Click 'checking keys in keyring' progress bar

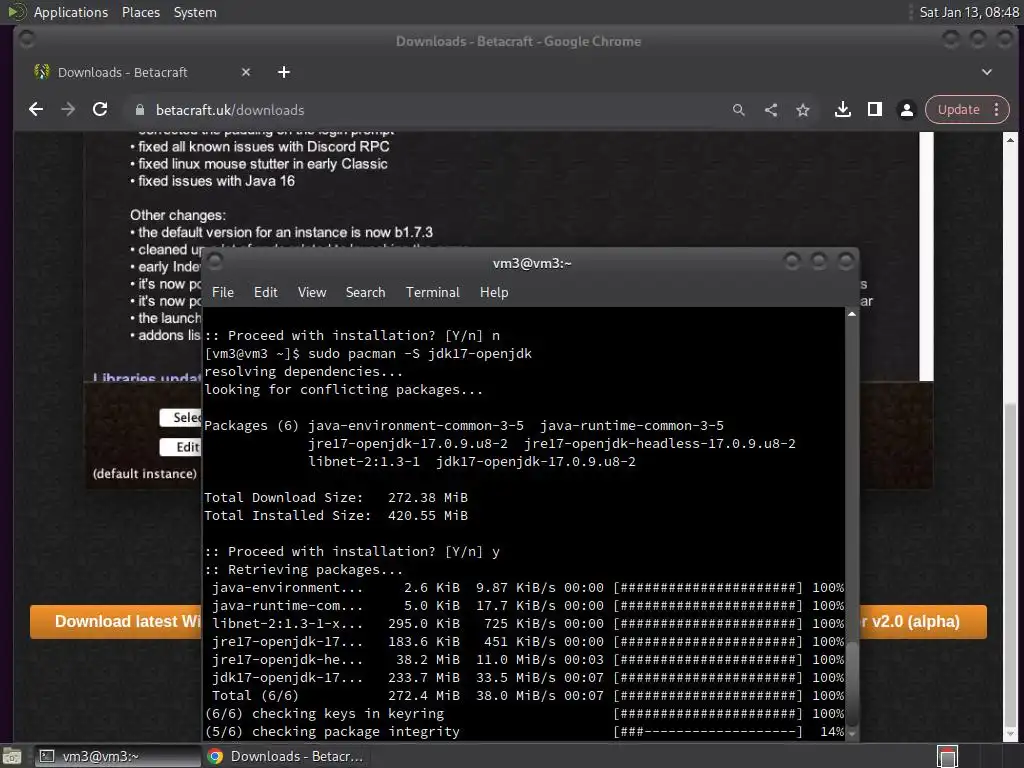coord(708,714)
